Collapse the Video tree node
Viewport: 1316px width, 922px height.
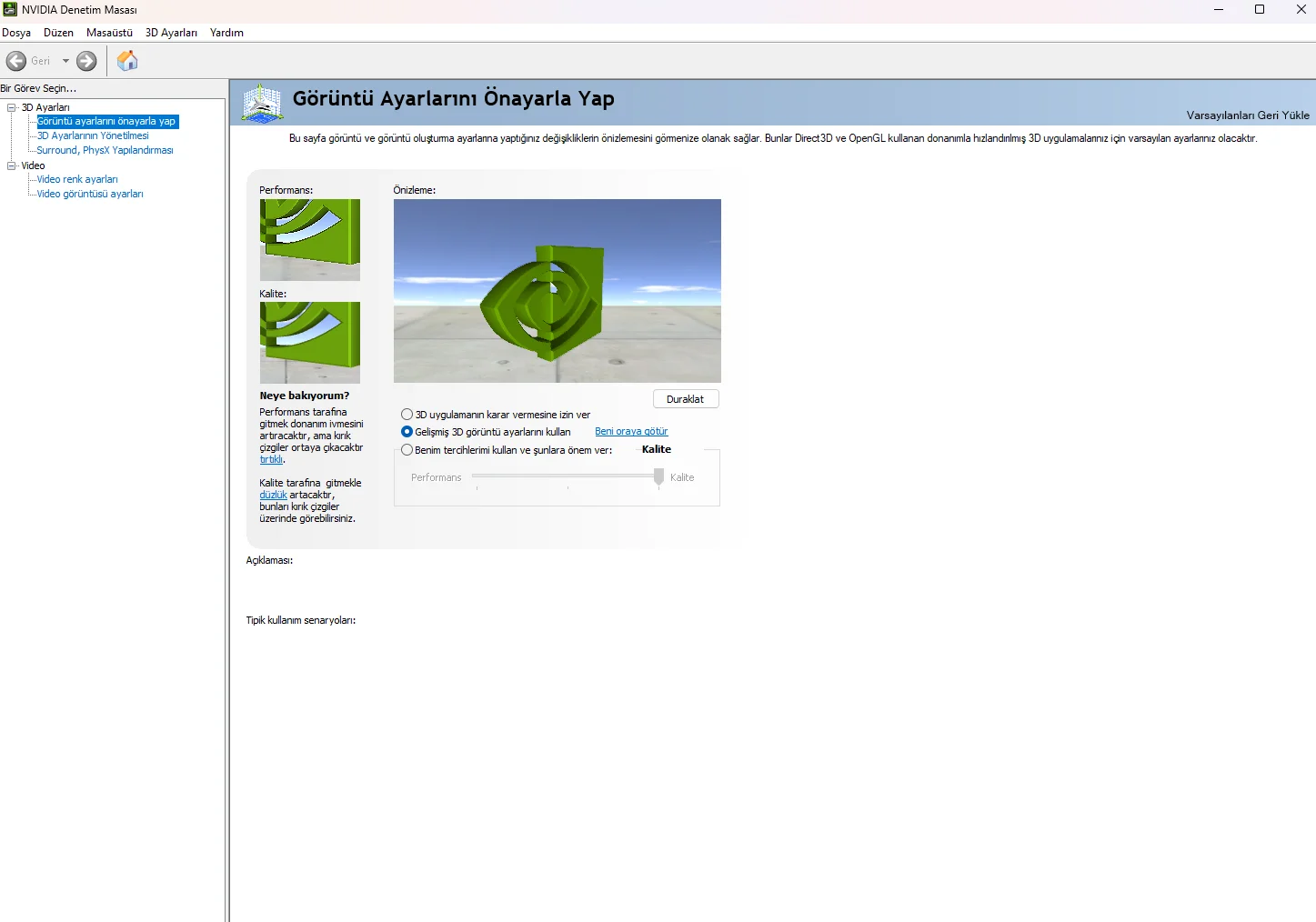[12, 165]
